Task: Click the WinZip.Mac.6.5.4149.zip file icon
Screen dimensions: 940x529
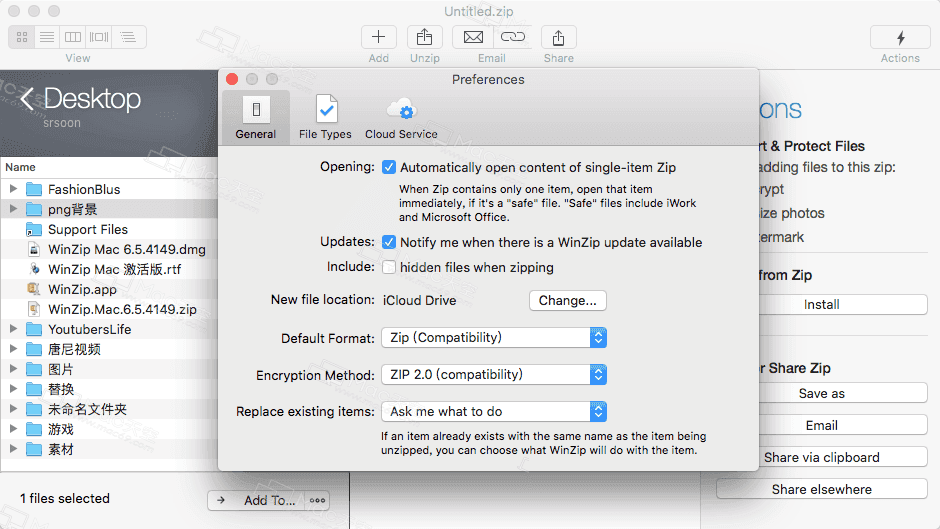Action: coord(34,309)
